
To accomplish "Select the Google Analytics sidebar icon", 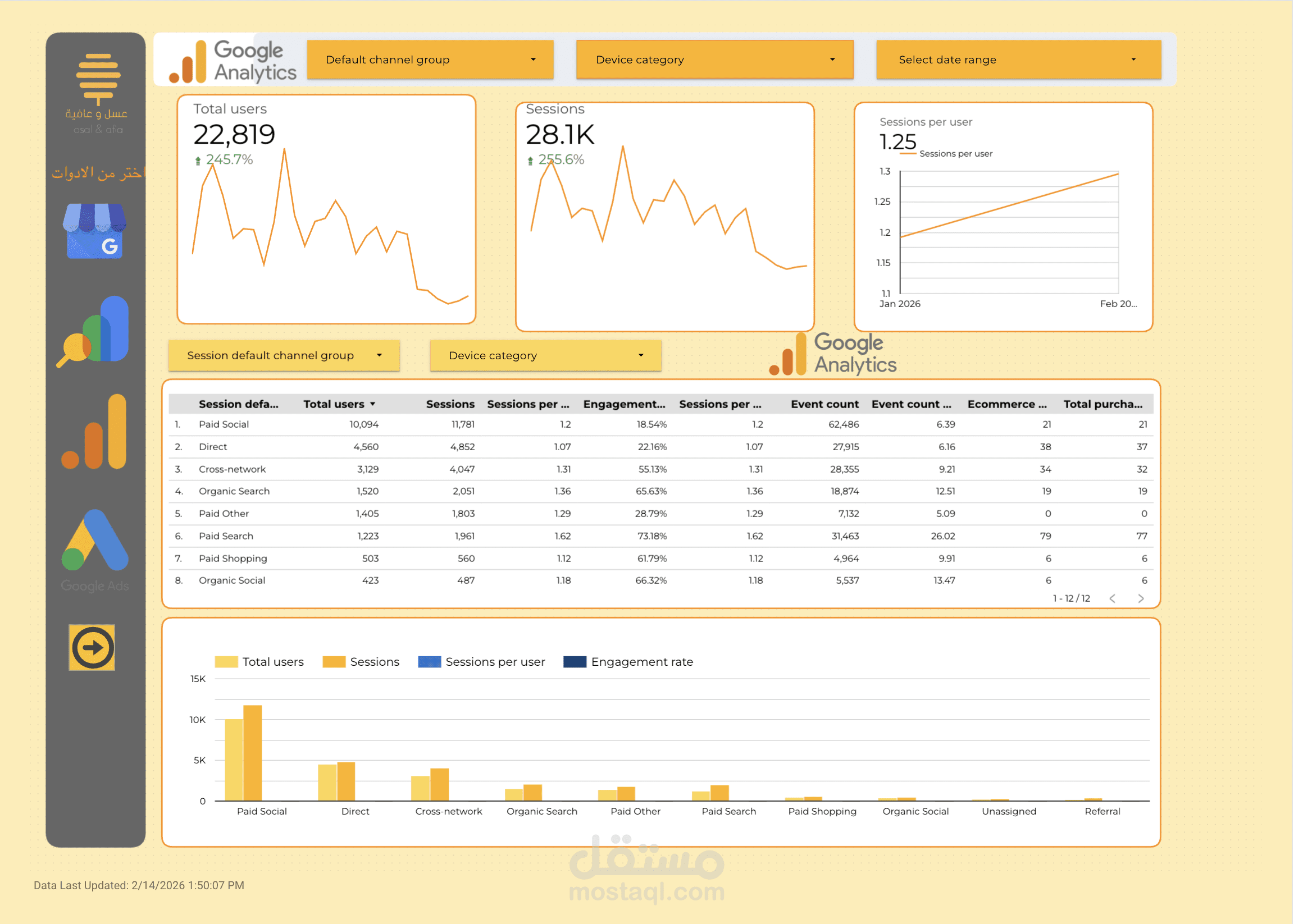I will click(94, 432).
